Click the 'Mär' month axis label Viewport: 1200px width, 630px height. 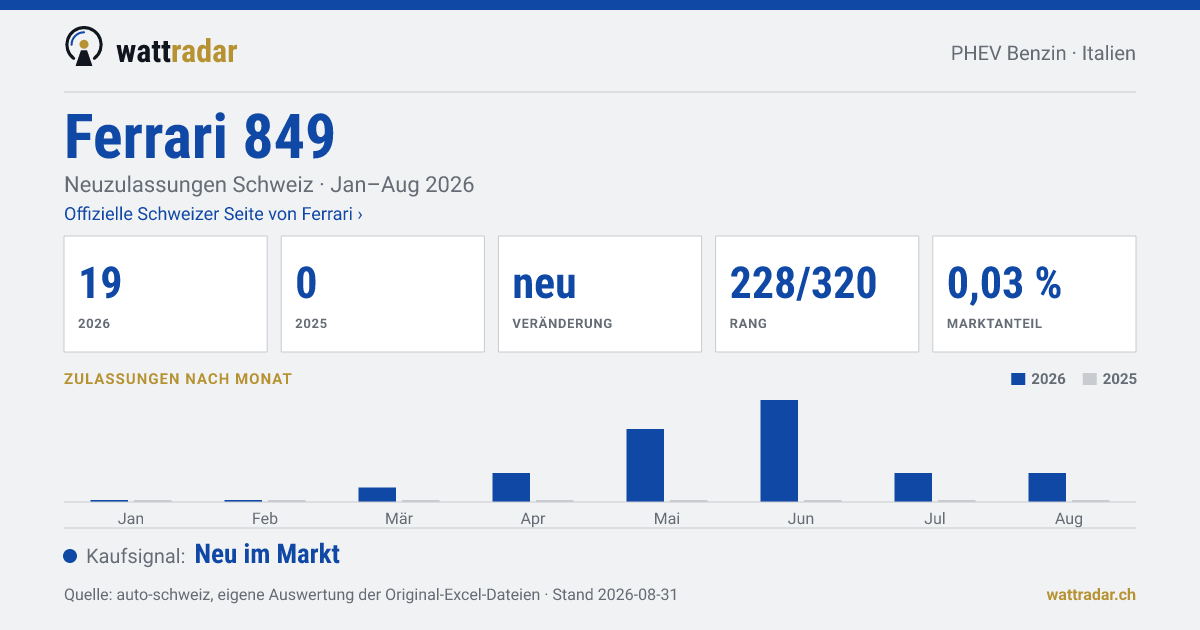[399, 518]
